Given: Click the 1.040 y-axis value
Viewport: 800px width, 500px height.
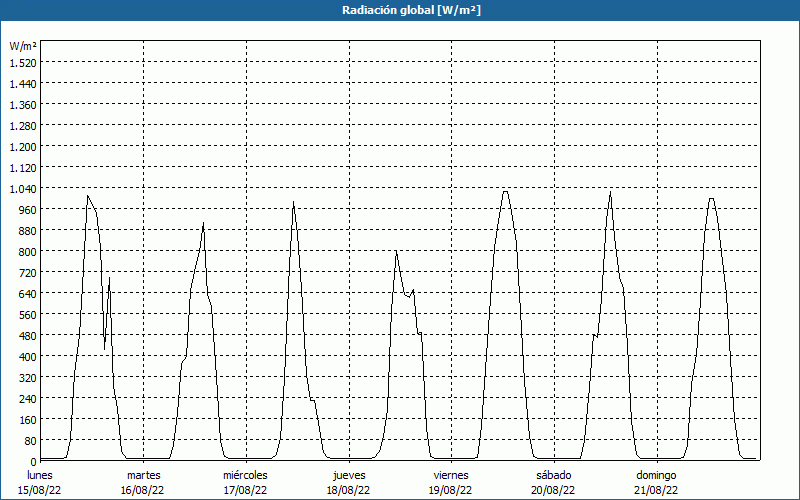Looking at the screenshot, I should [x=23, y=188].
